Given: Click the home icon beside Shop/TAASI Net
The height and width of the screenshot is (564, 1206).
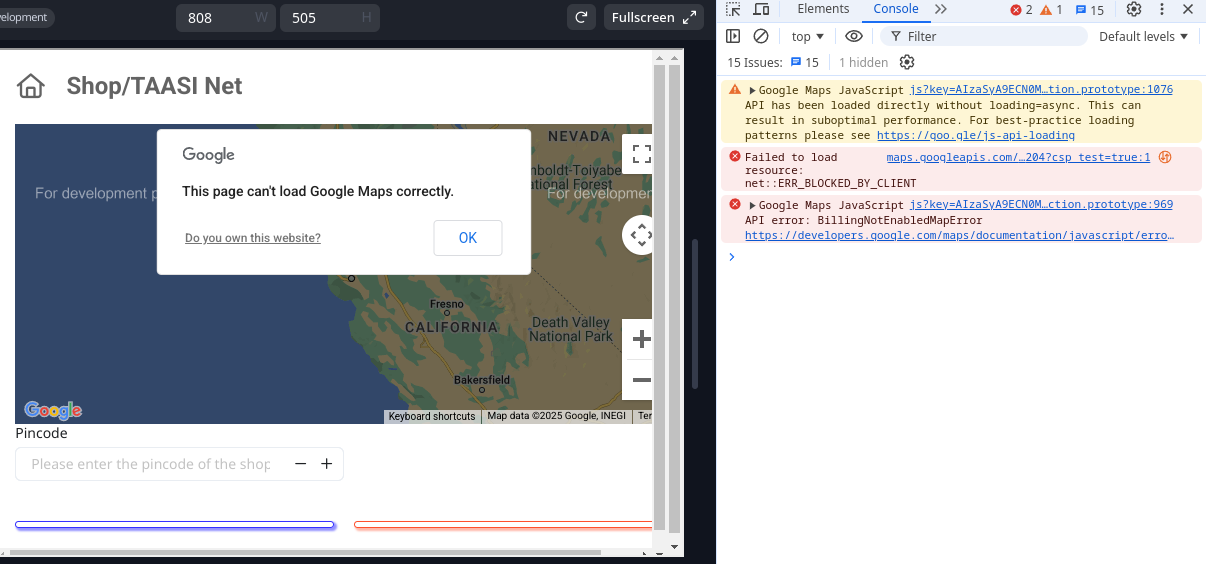Looking at the screenshot, I should tap(31, 86).
